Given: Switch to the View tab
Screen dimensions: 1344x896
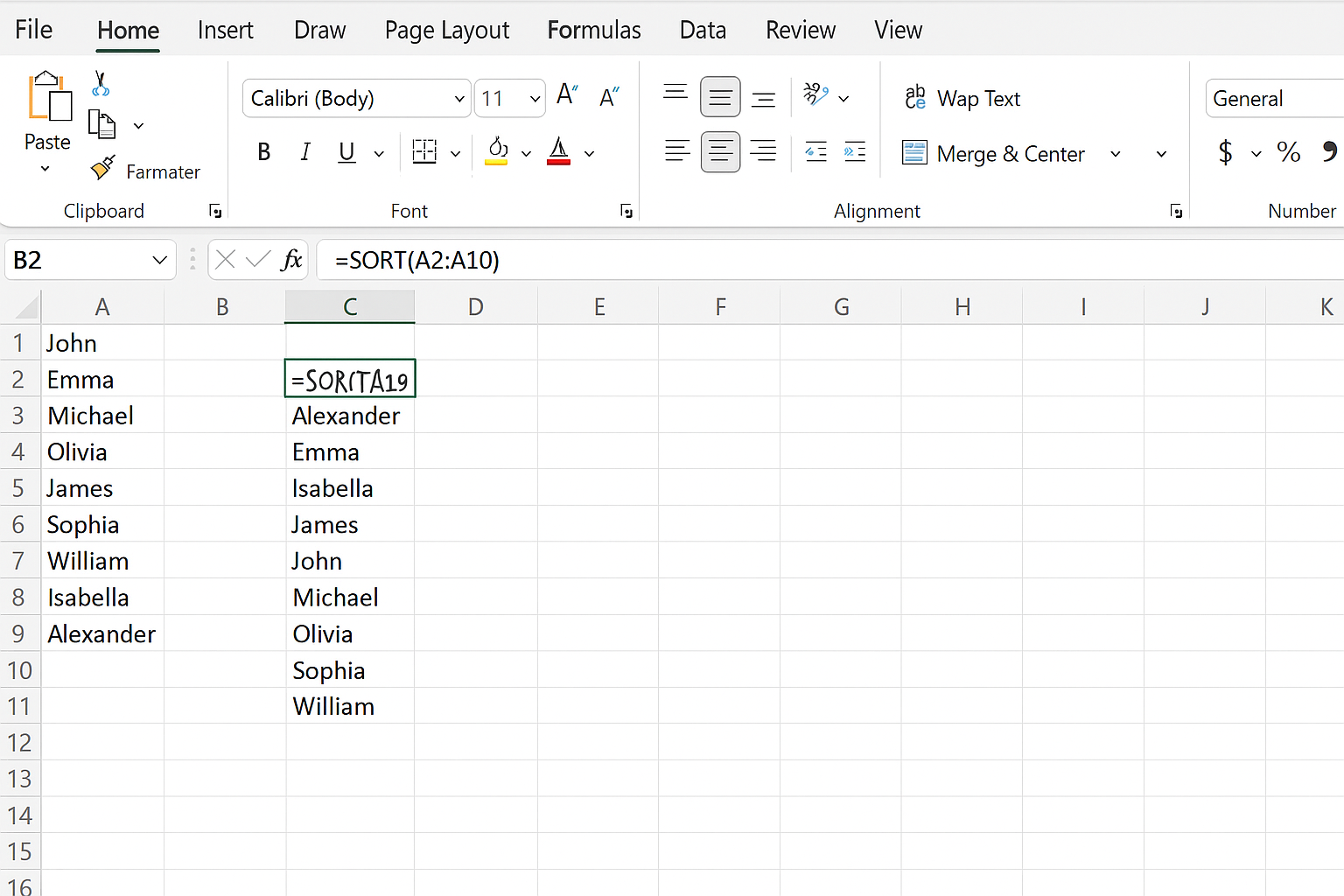Looking at the screenshot, I should click(898, 30).
